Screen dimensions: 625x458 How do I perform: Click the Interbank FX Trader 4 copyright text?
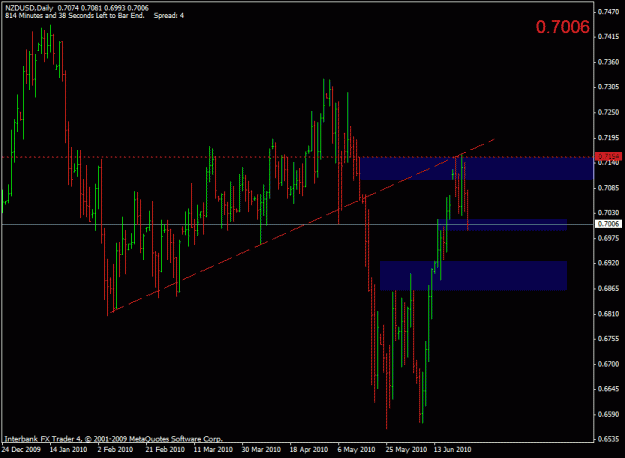[x=113, y=439]
